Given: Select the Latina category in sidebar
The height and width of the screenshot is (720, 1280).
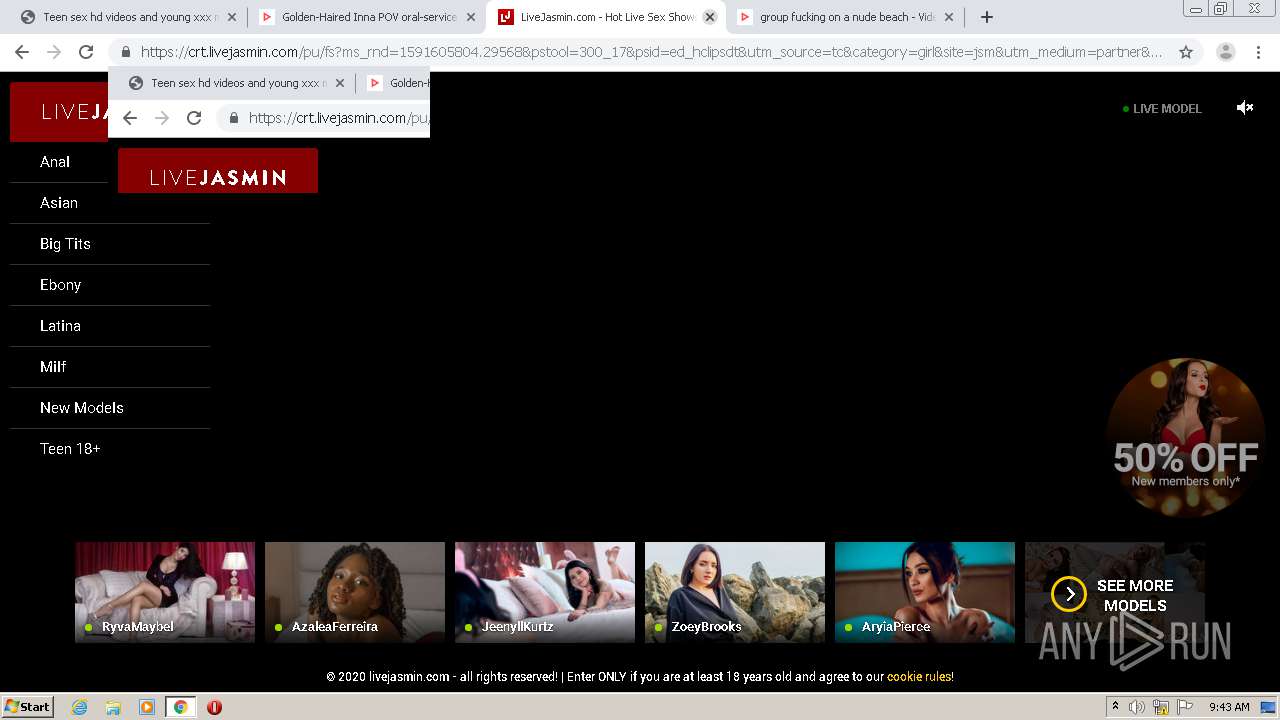Looking at the screenshot, I should coord(60,326).
